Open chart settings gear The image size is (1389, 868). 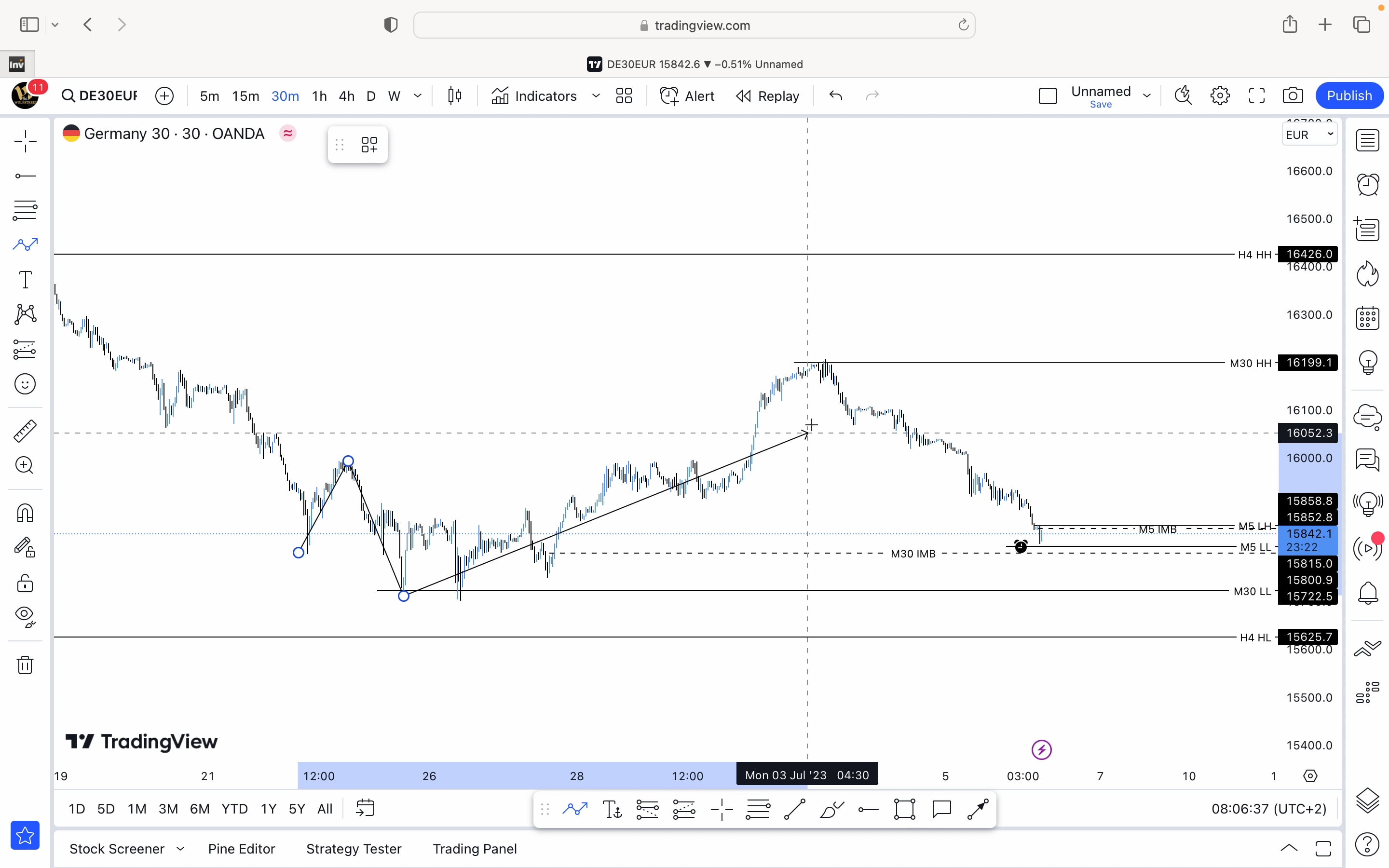coord(1220,95)
